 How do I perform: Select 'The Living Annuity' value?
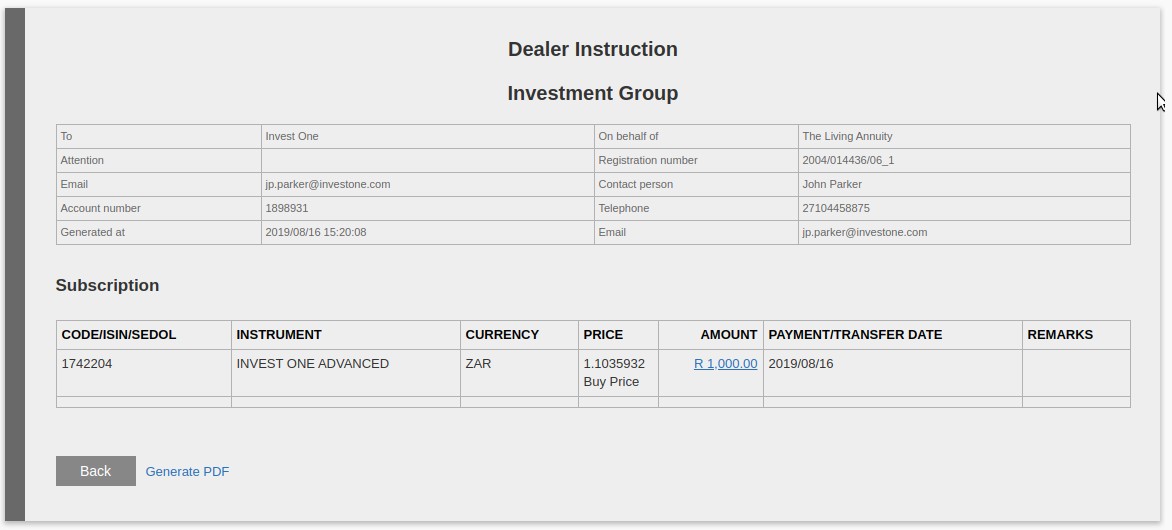click(x=847, y=136)
